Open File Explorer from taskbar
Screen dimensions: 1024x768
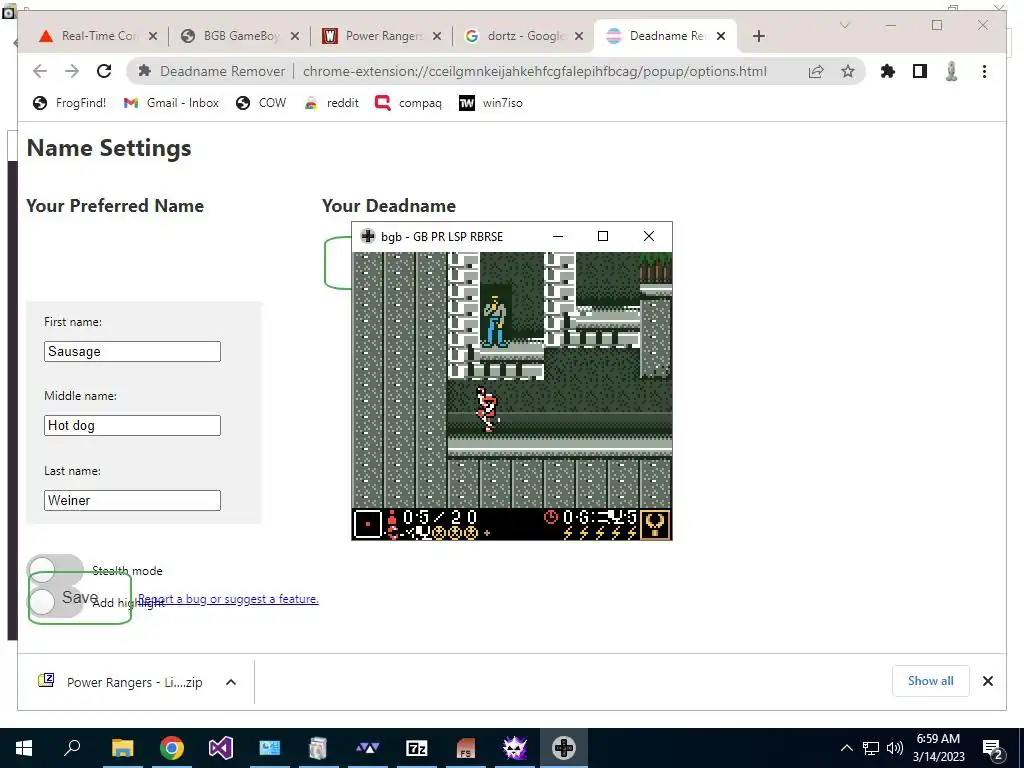(122, 748)
